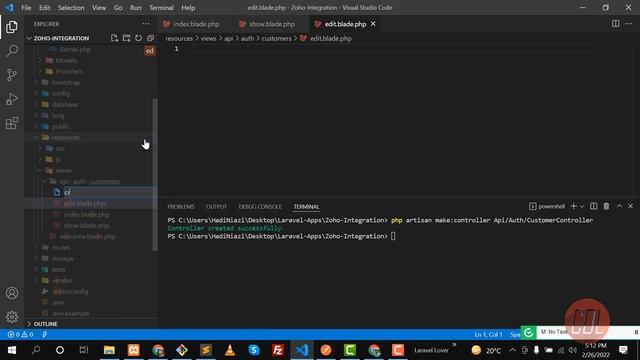
Task: Expand the config folder
Action: [x=60, y=93]
